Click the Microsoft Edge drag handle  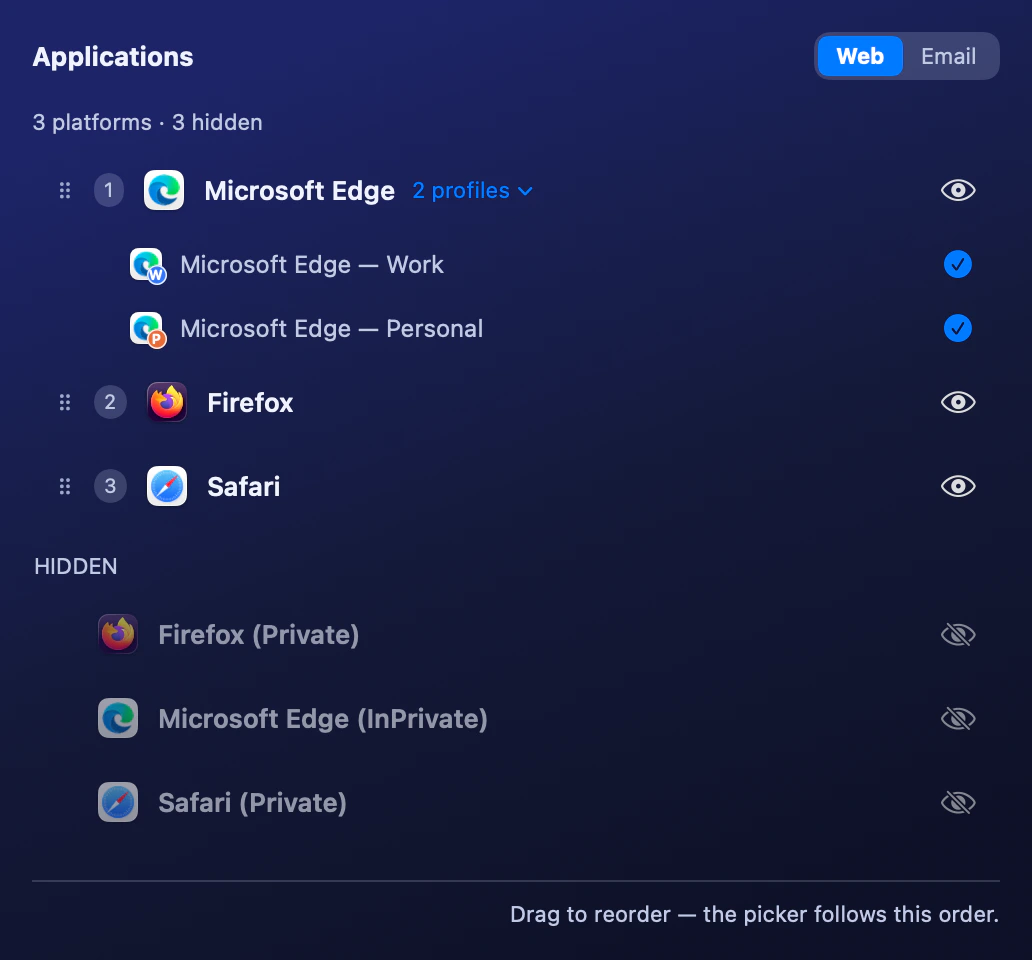click(64, 191)
